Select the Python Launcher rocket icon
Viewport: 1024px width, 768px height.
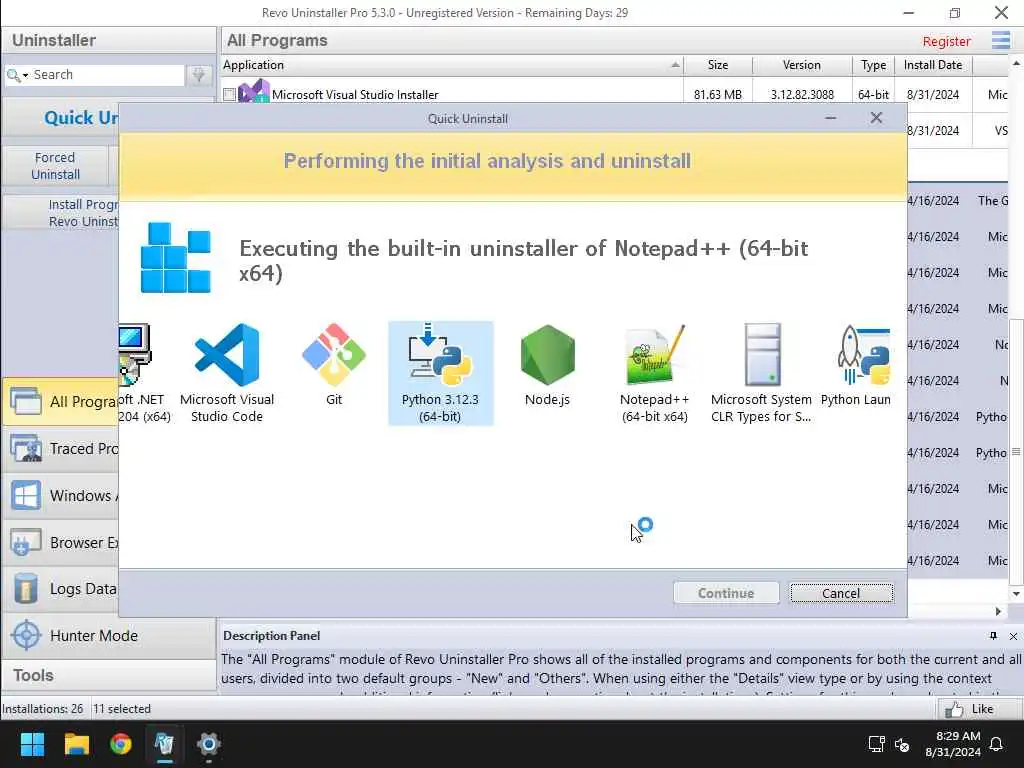pyautogui.click(x=863, y=355)
